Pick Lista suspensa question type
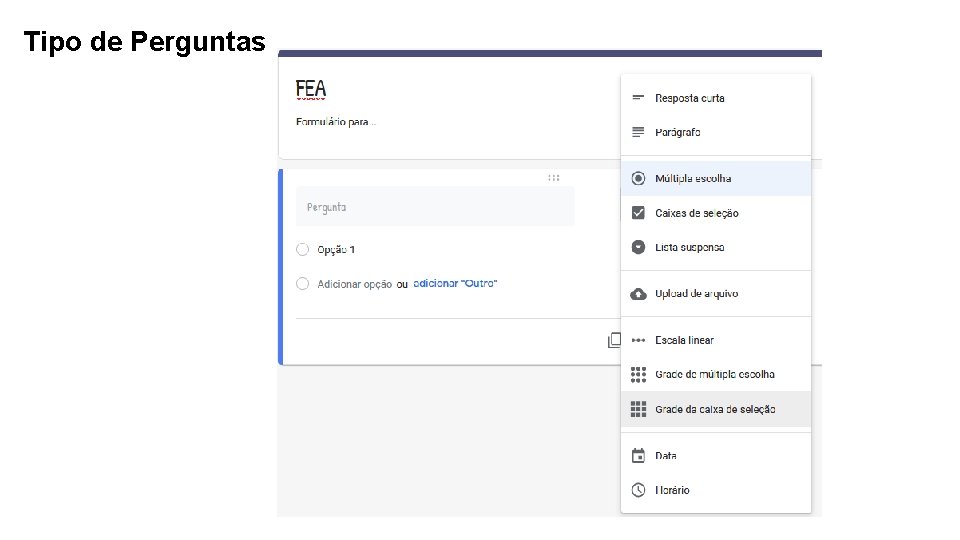 [716, 247]
